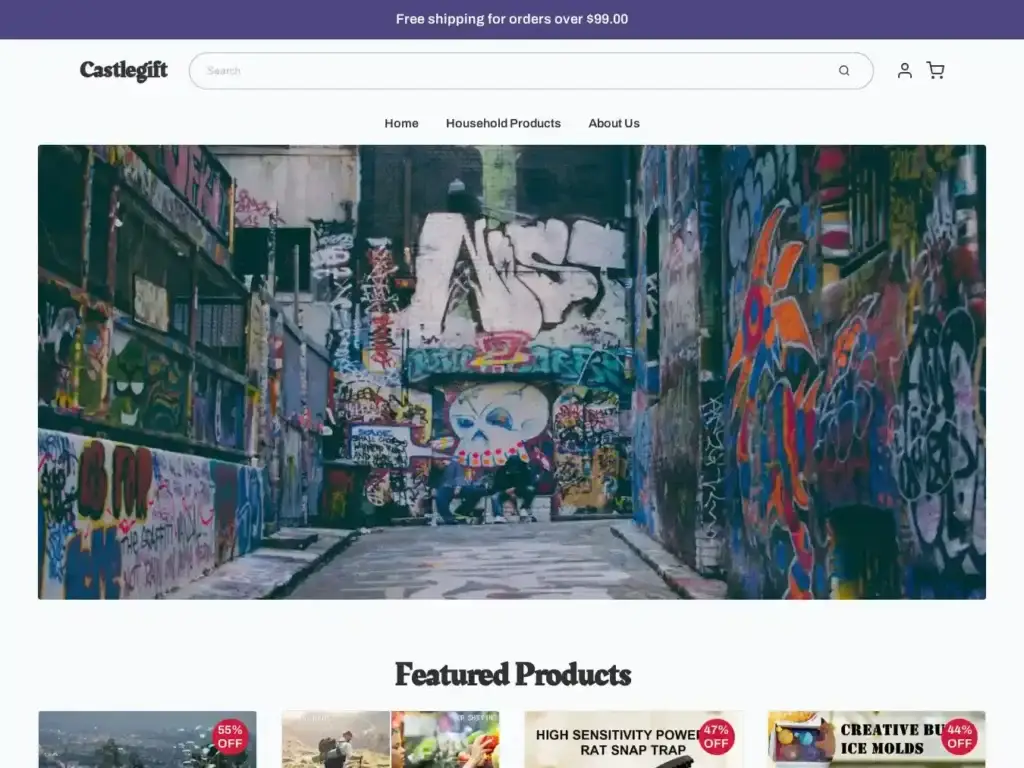The height and width of the screenshot is (768, 1024).
Task: Click the 47% OFF discount badge
Action: (x=716, y=737)
